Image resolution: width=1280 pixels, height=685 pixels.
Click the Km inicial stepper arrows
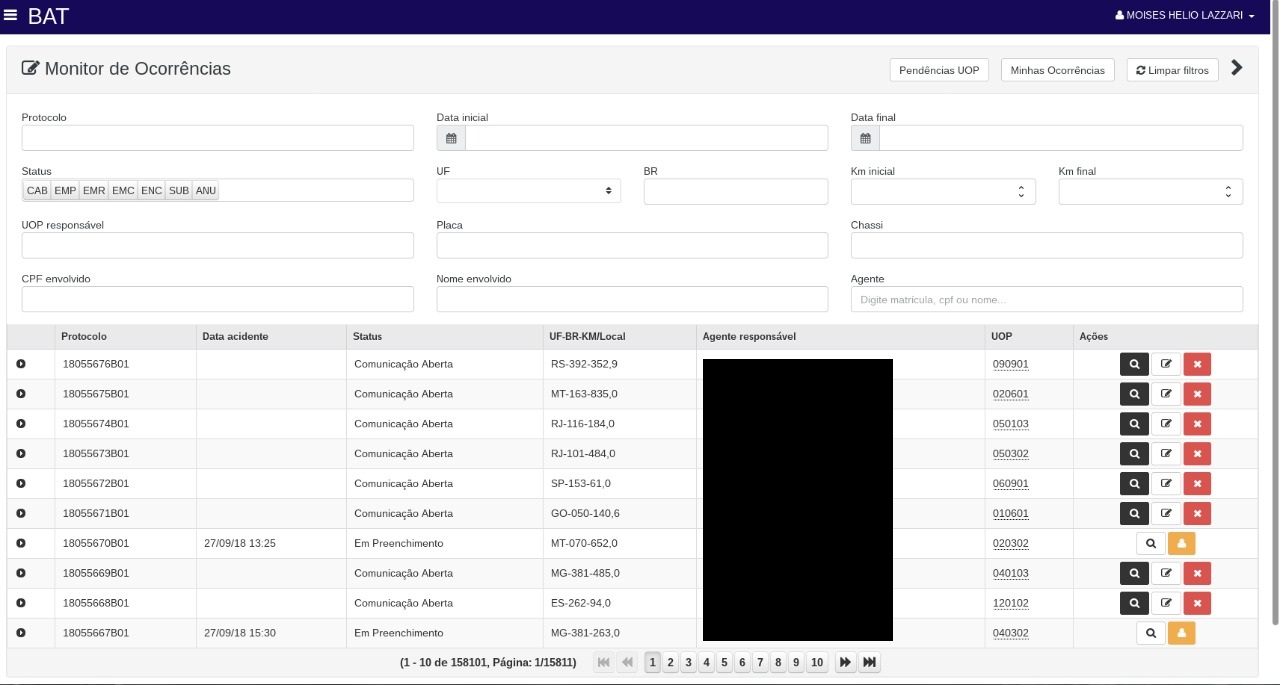click(x=1020, y=191)
